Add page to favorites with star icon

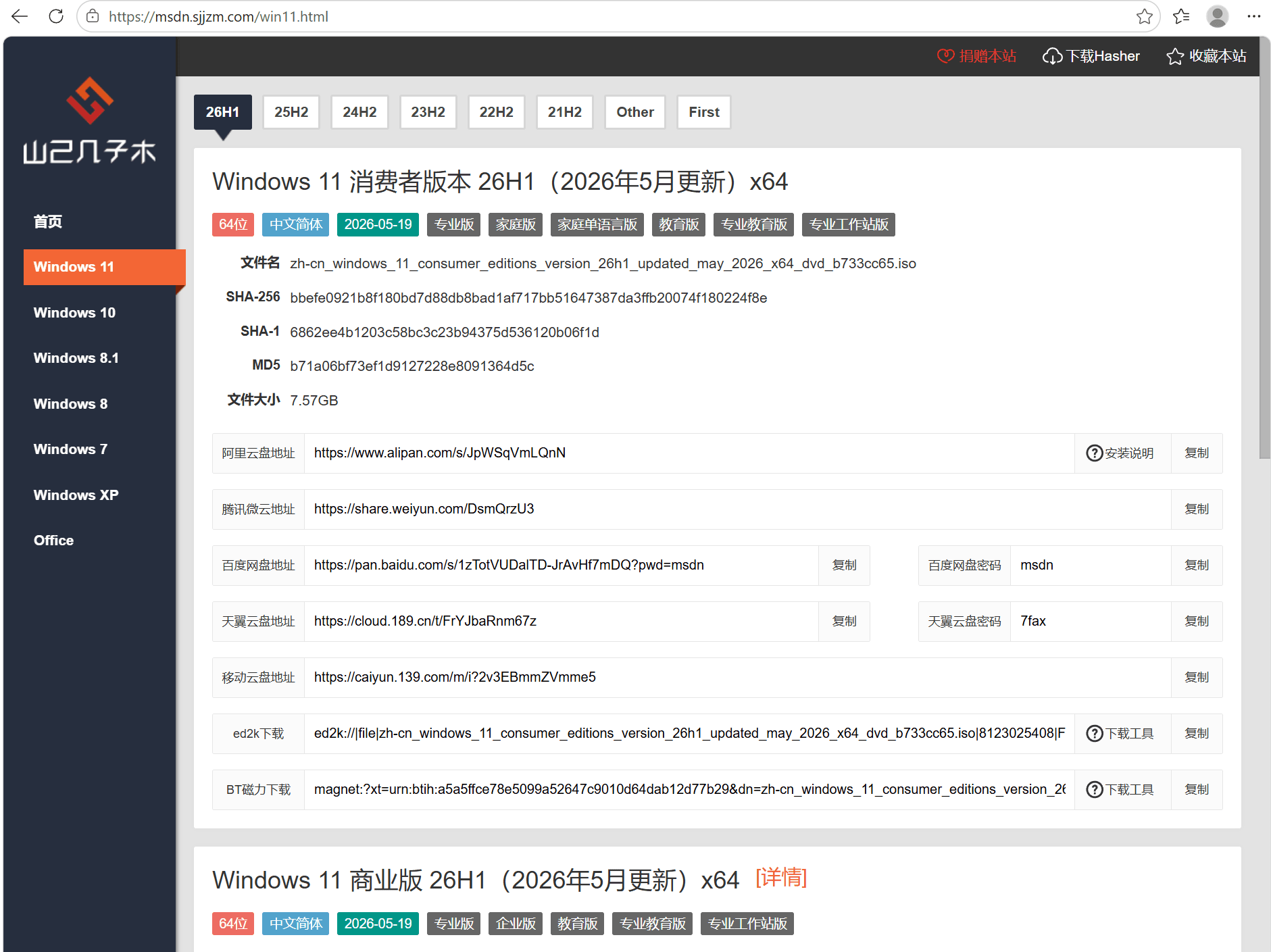coord(1144,16)
